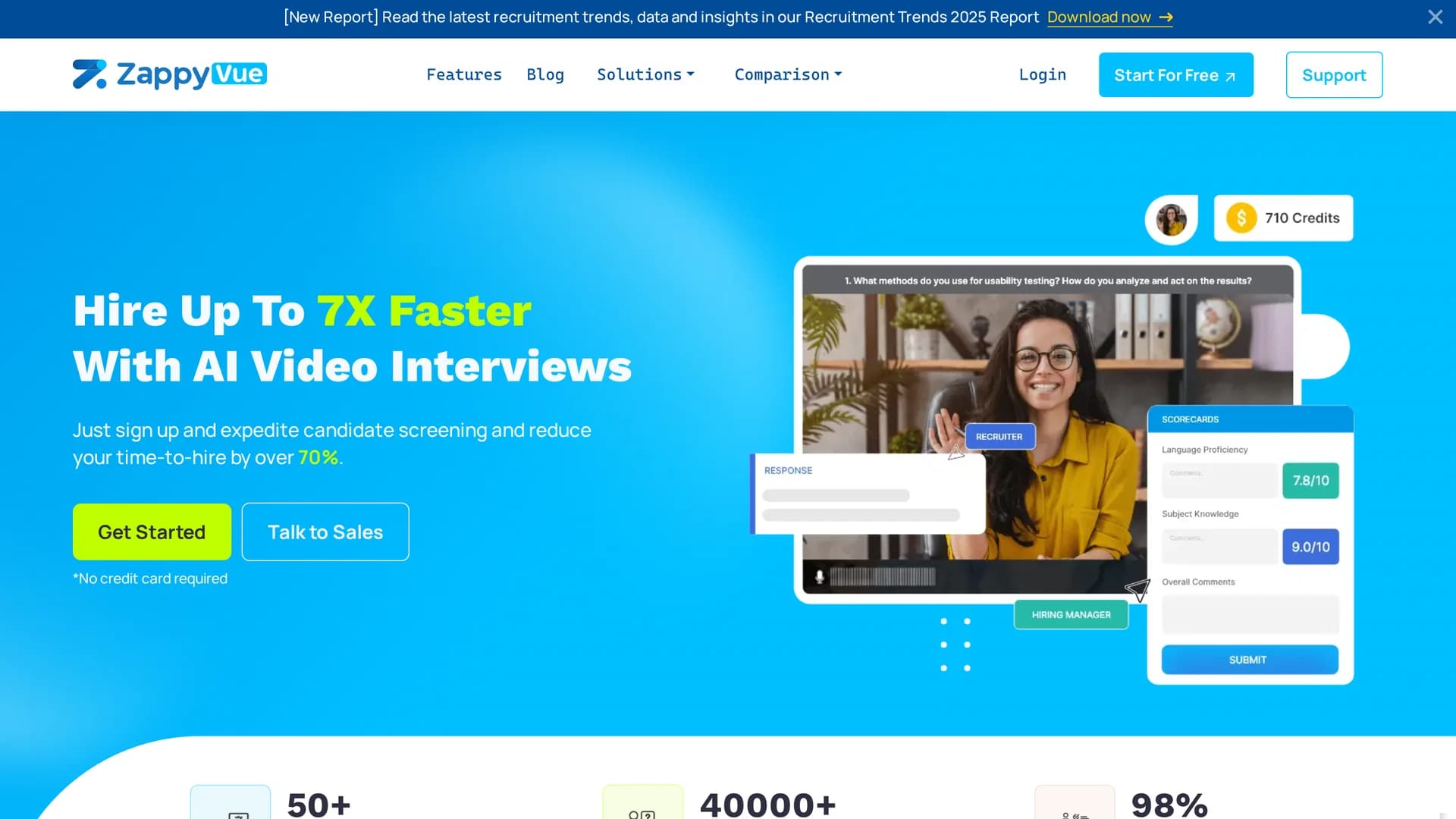Click the RECRUITER label

tap(999, 436)
